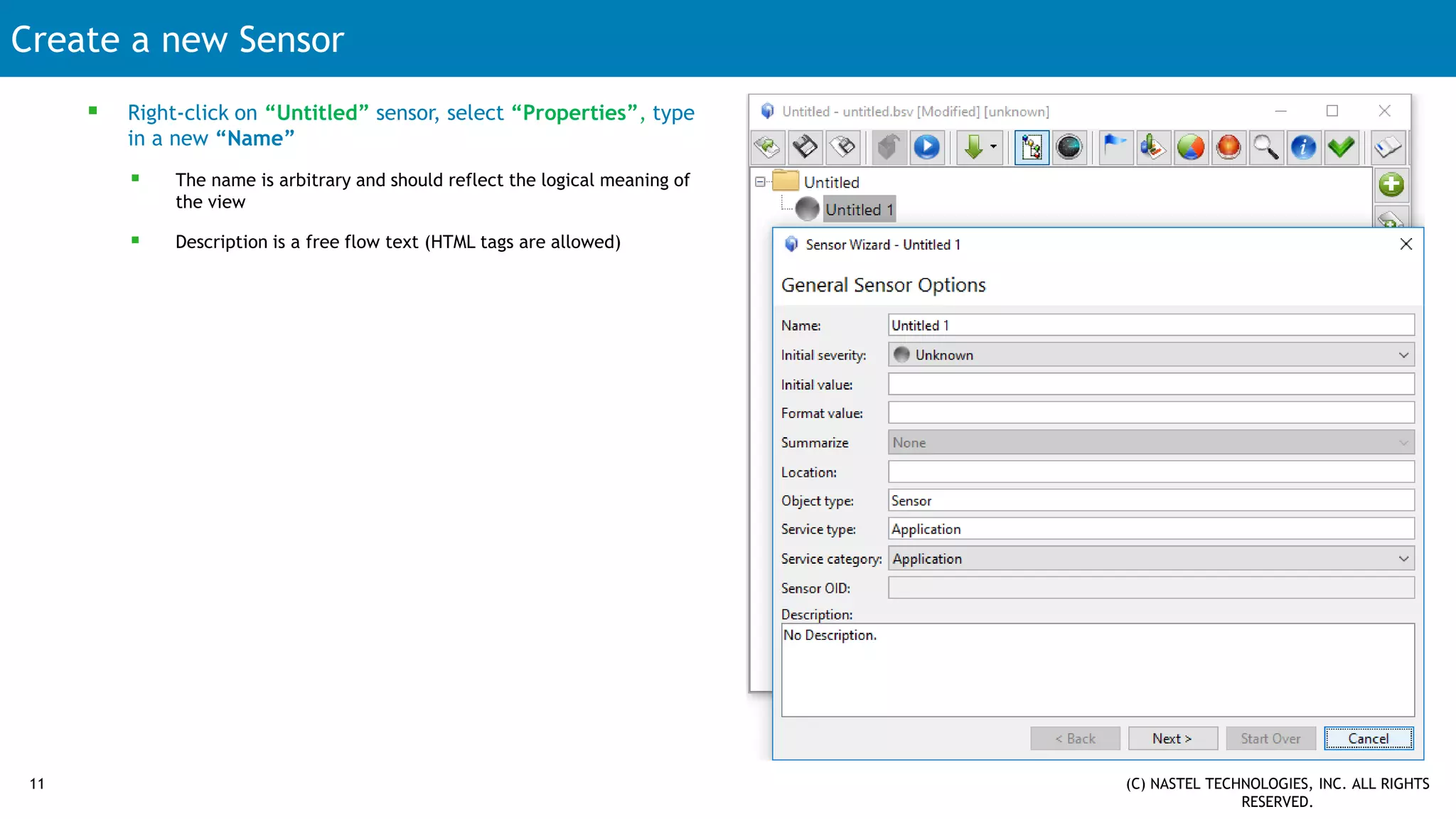Toggle the tree view toolbar button
This screenshot has height=819, width=1456.
pos(1032,147)
